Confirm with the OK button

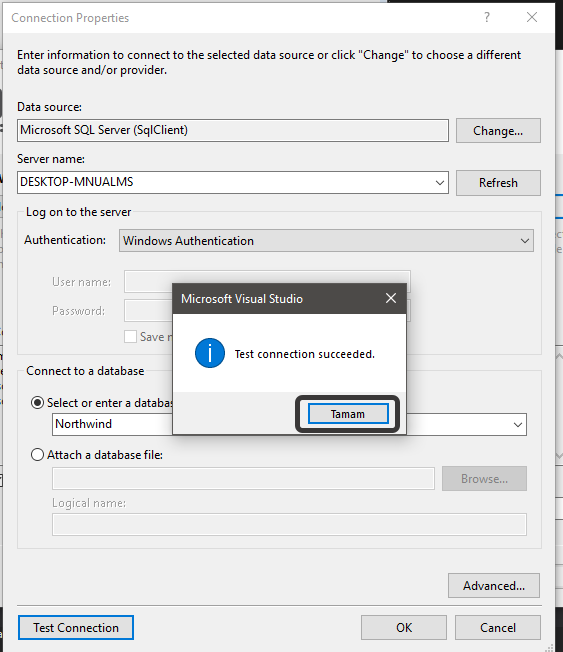404,627
